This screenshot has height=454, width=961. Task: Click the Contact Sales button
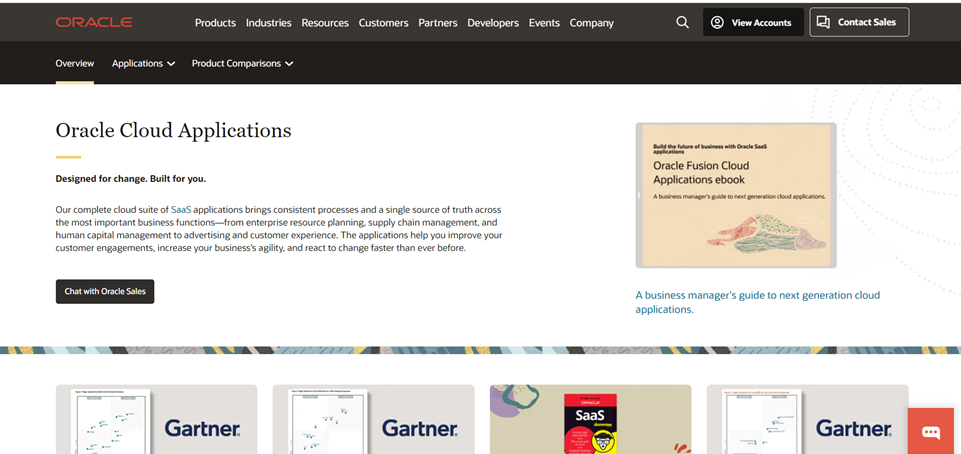click(x=859, y=22)
